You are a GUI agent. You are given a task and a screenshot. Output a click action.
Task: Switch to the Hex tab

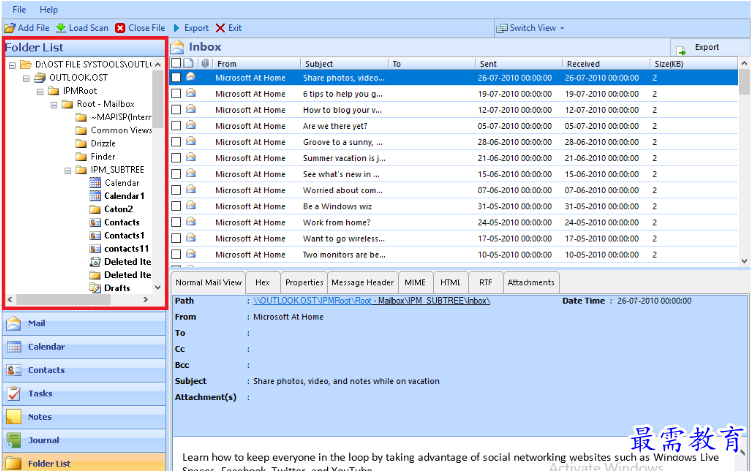[262, 283]
